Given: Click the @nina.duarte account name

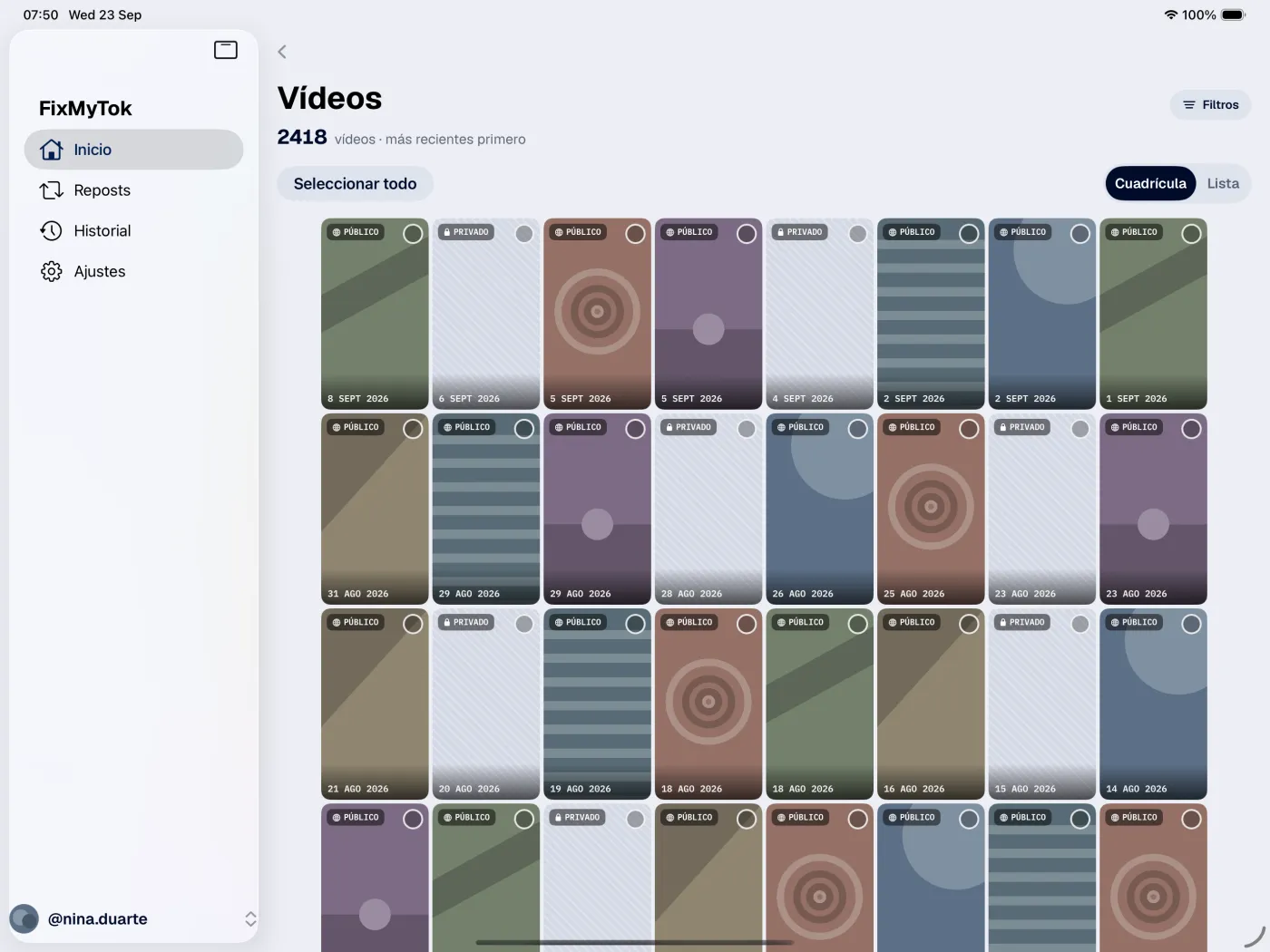Looking at the screenshot, I should (98, 918).
